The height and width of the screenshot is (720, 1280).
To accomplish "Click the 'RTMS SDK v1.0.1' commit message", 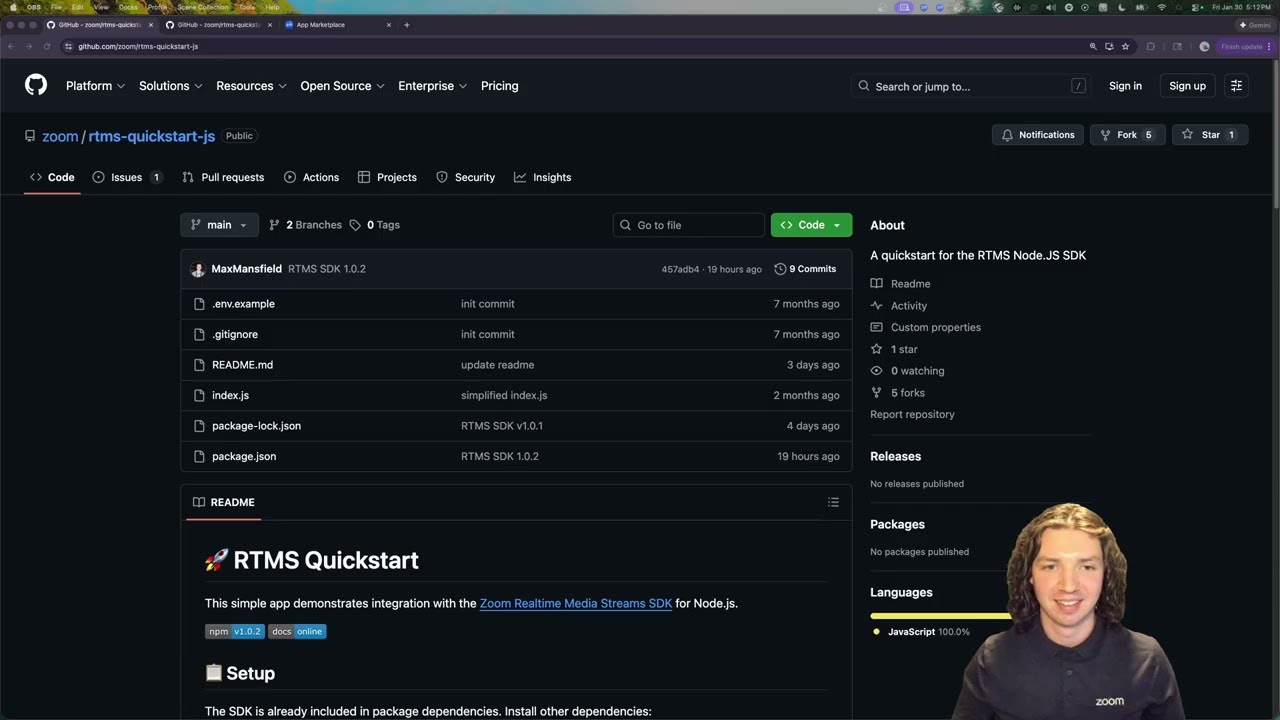I will click(x=502, y=426).
